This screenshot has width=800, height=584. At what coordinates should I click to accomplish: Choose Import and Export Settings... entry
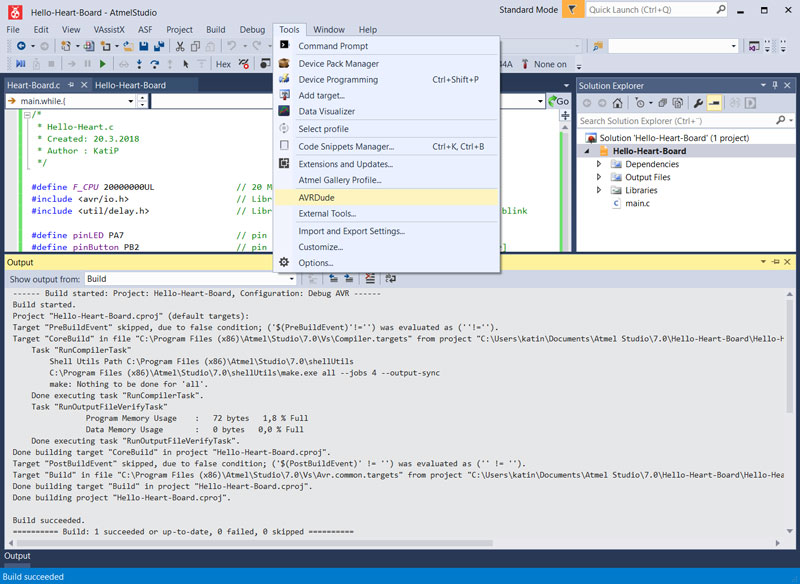click(387, 231)
